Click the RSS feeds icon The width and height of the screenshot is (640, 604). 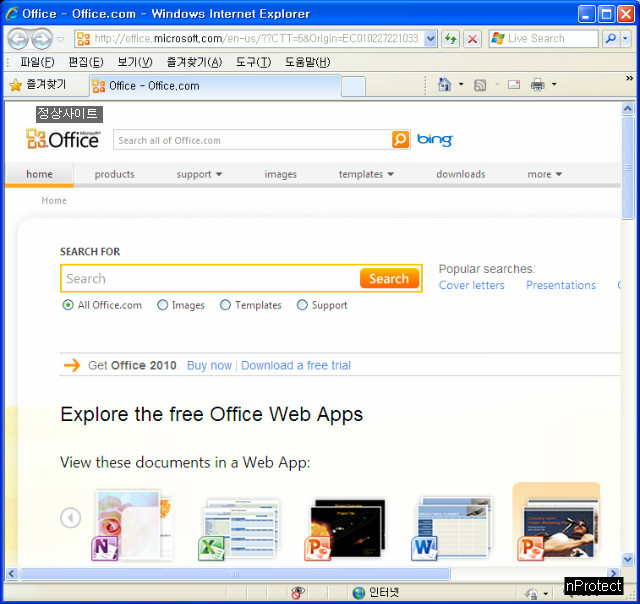coord(480,85)
